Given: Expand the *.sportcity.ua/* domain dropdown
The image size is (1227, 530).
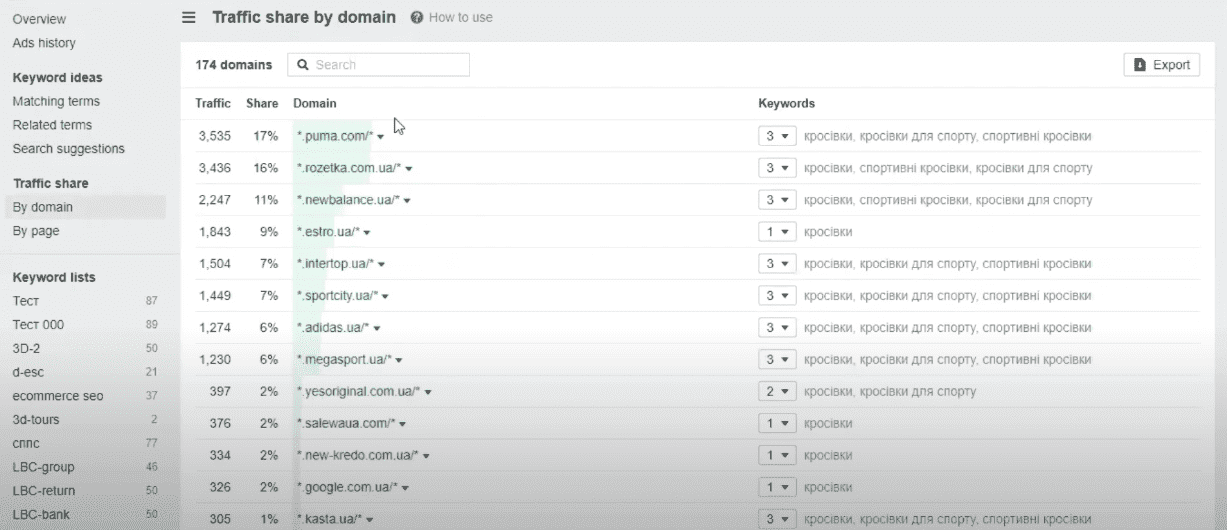Looking at the screenshot, I should [386, 297].
